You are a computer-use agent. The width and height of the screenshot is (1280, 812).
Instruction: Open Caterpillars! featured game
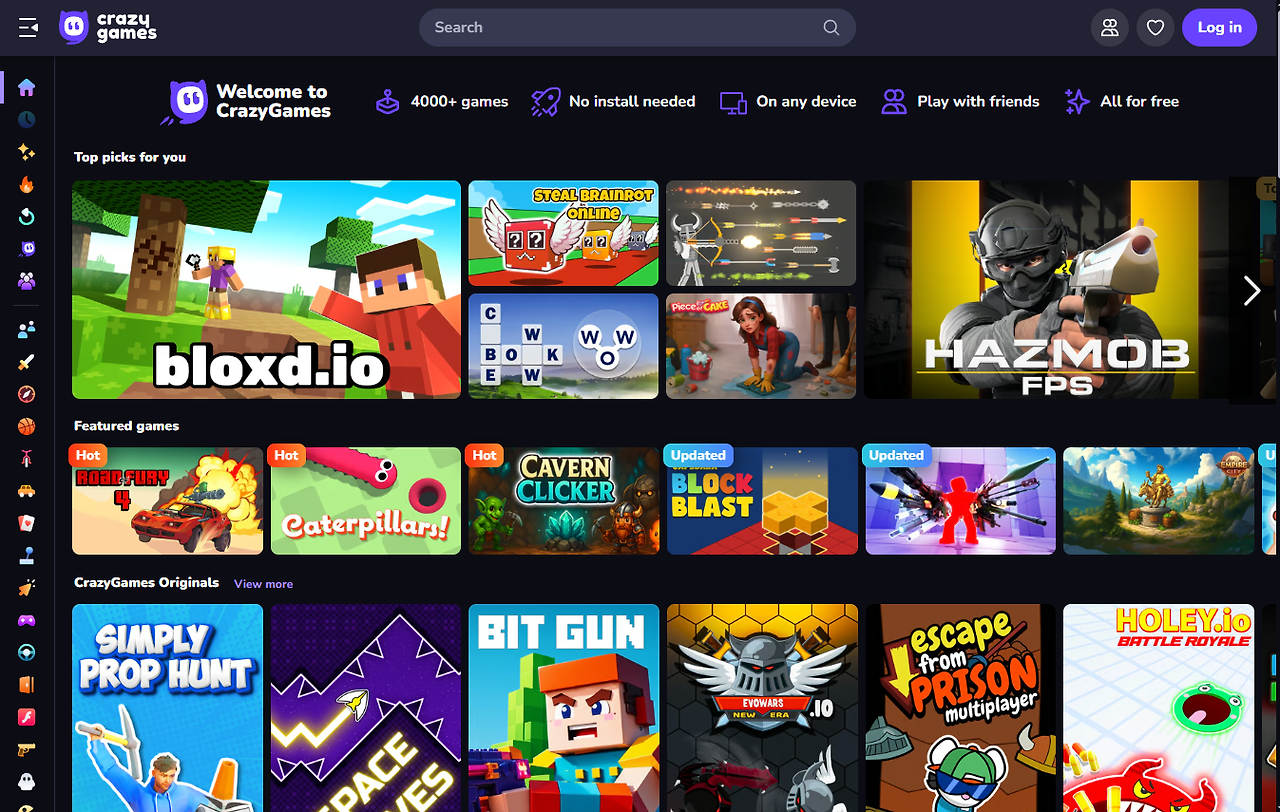click(366, 501)
